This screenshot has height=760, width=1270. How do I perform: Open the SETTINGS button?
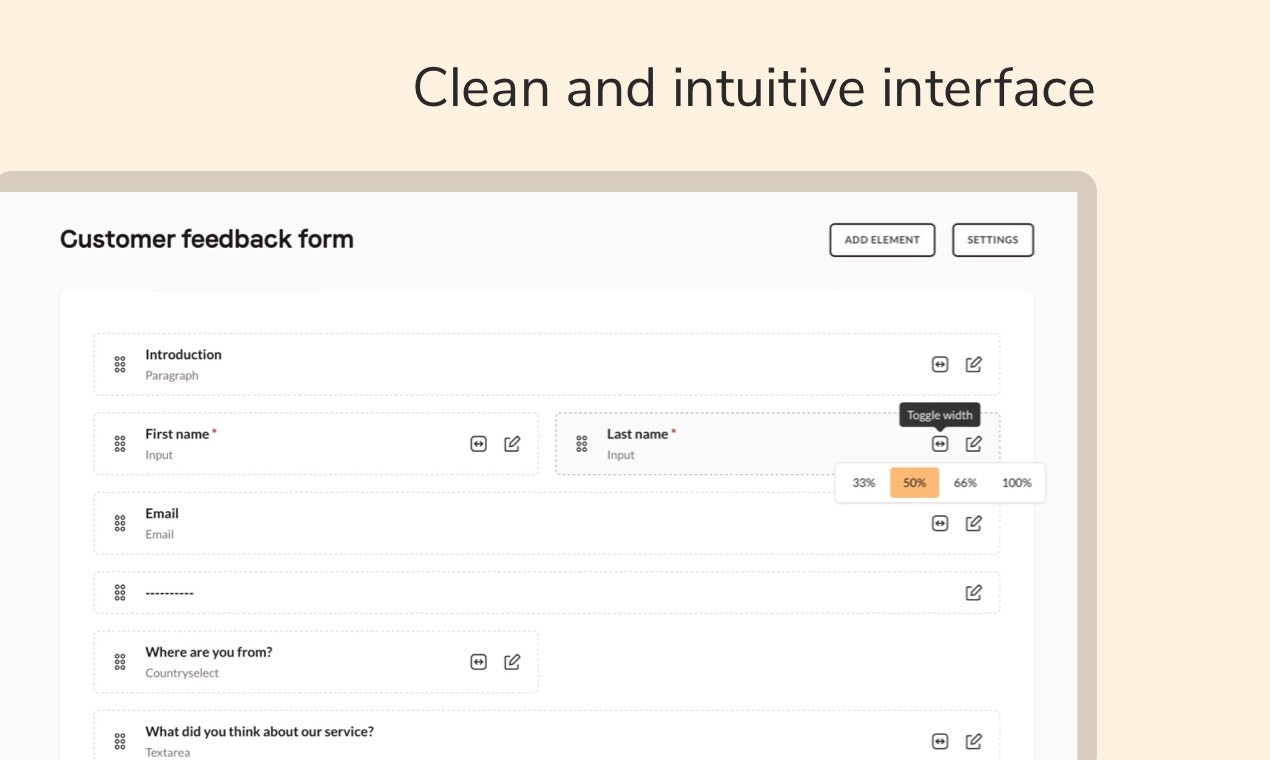pyautogui.click(x=993, y=240)
